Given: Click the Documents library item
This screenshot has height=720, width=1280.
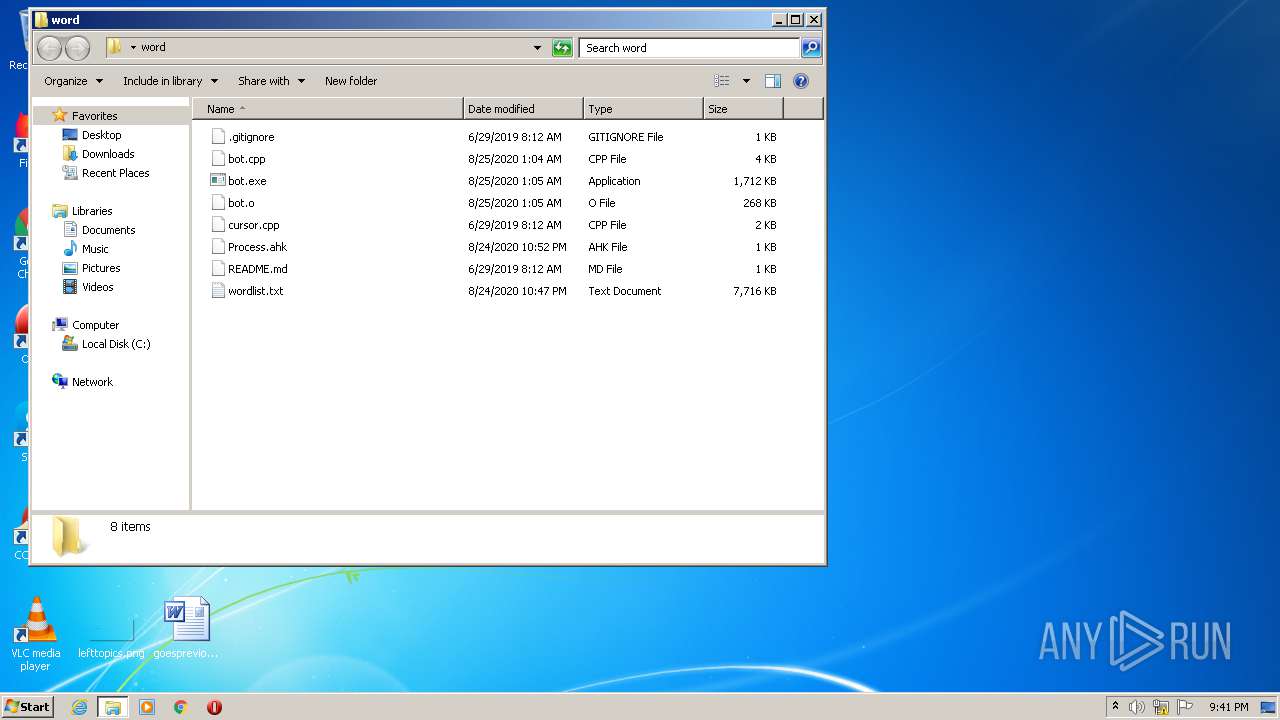Looking at the screenshot, I should 99,230.
